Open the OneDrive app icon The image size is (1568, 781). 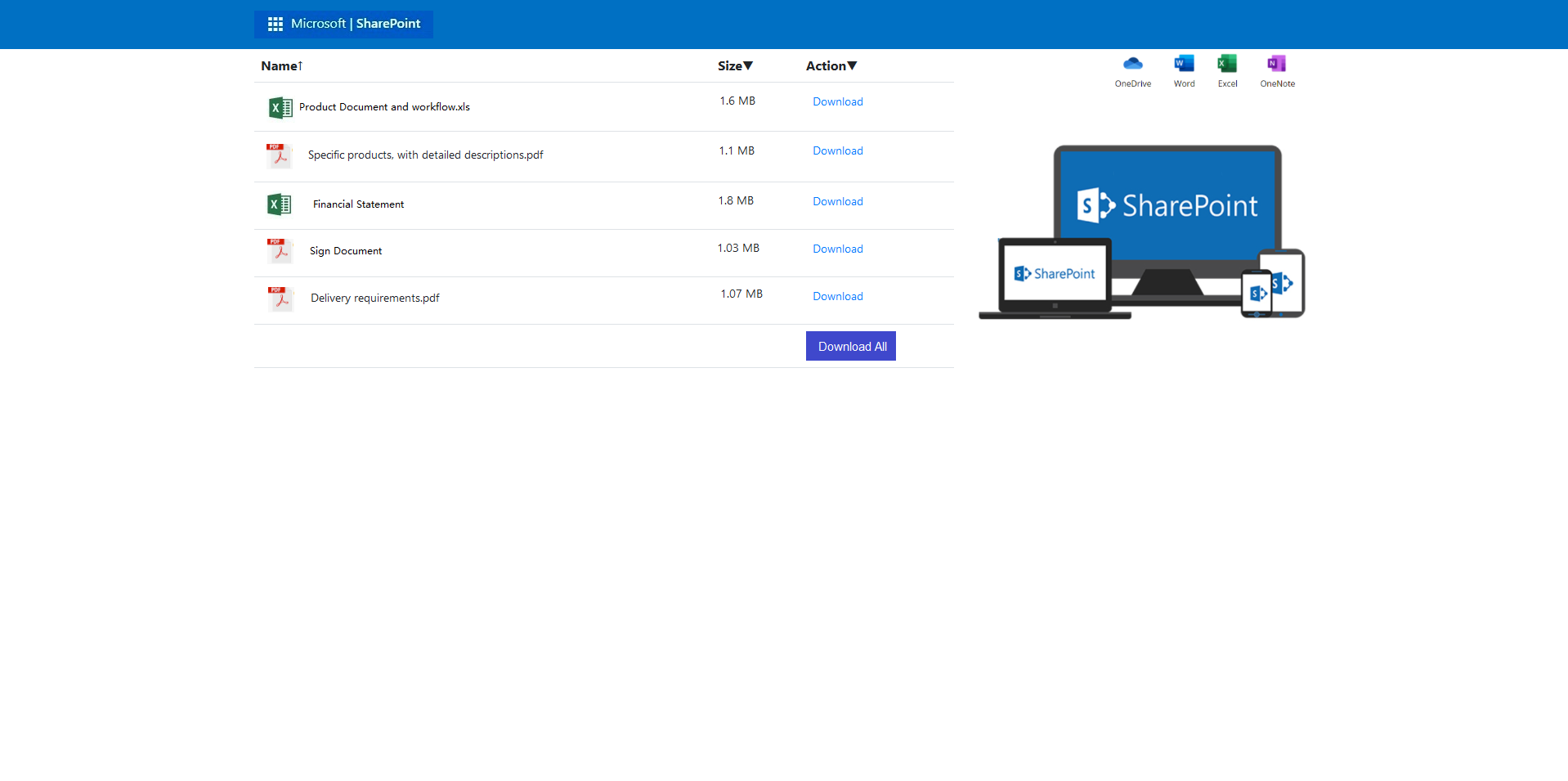pos(1132,64)
